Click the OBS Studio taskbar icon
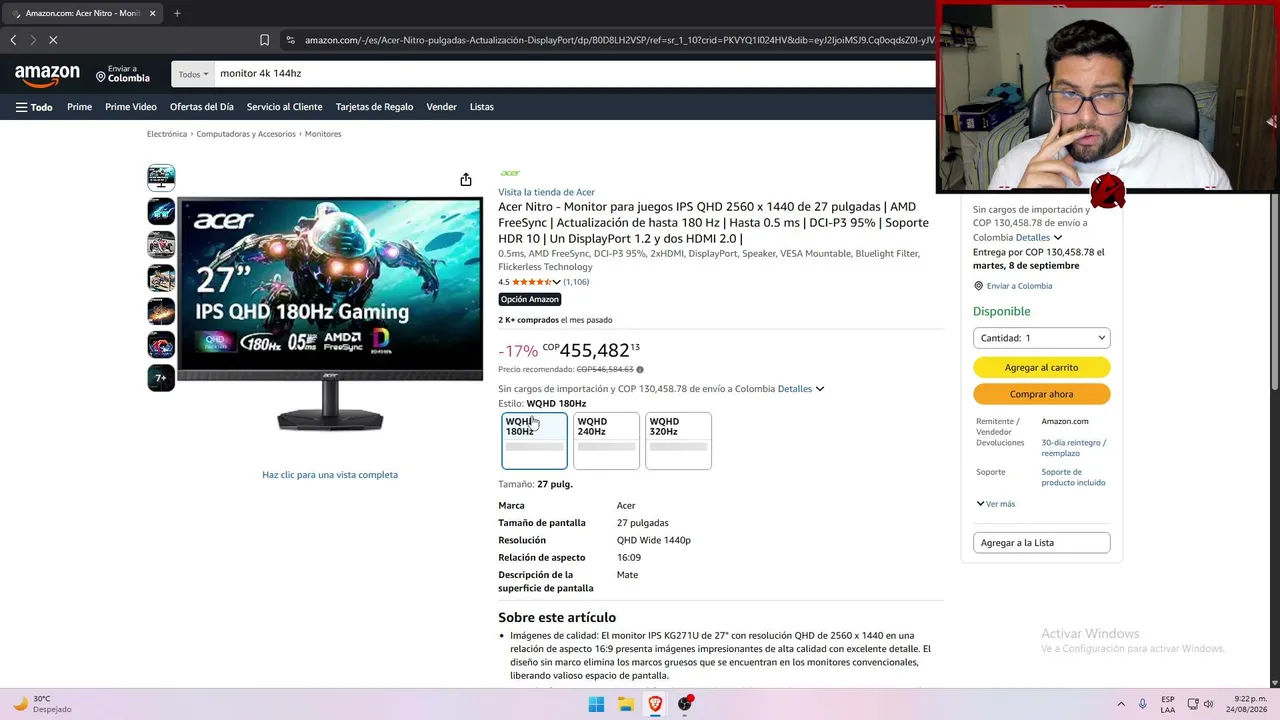Viewport: 1280px width, 720px height. point(685,704)
